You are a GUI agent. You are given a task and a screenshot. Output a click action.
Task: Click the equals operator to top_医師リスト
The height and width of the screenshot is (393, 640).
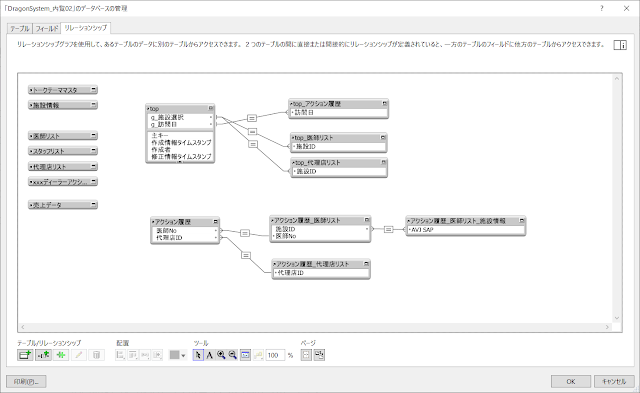pyautogui.click(x=252, y=131)
